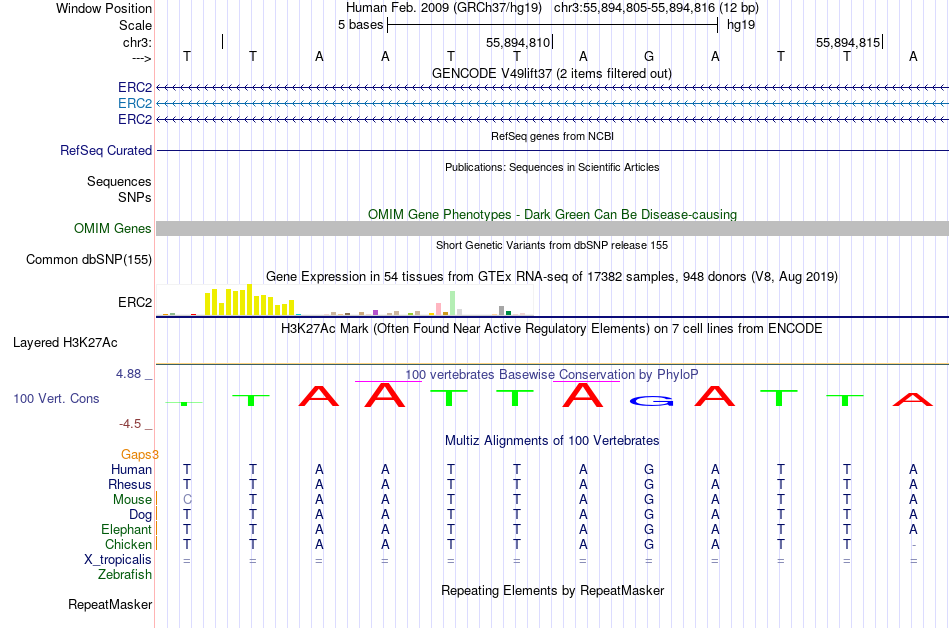Click the light-blue ERC2 transcript label

point(135,104)
